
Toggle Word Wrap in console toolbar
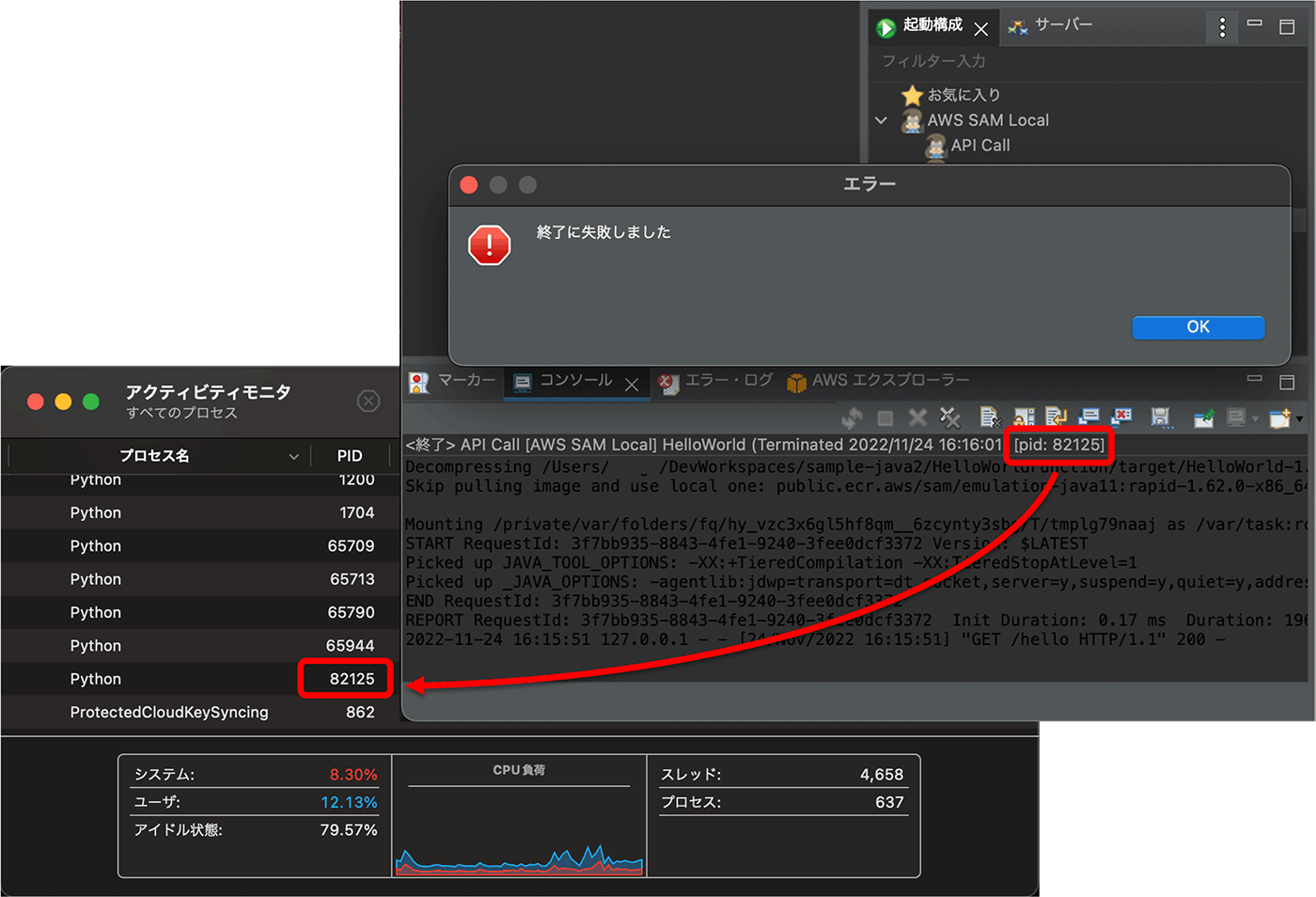(1056, 417)
